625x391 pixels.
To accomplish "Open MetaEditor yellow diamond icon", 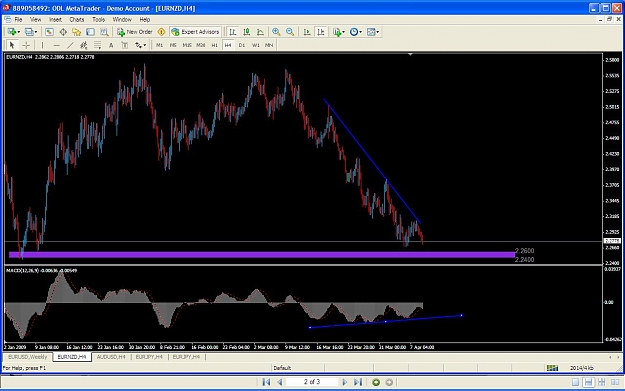I will pyautogui.click(x=161, y=32).
